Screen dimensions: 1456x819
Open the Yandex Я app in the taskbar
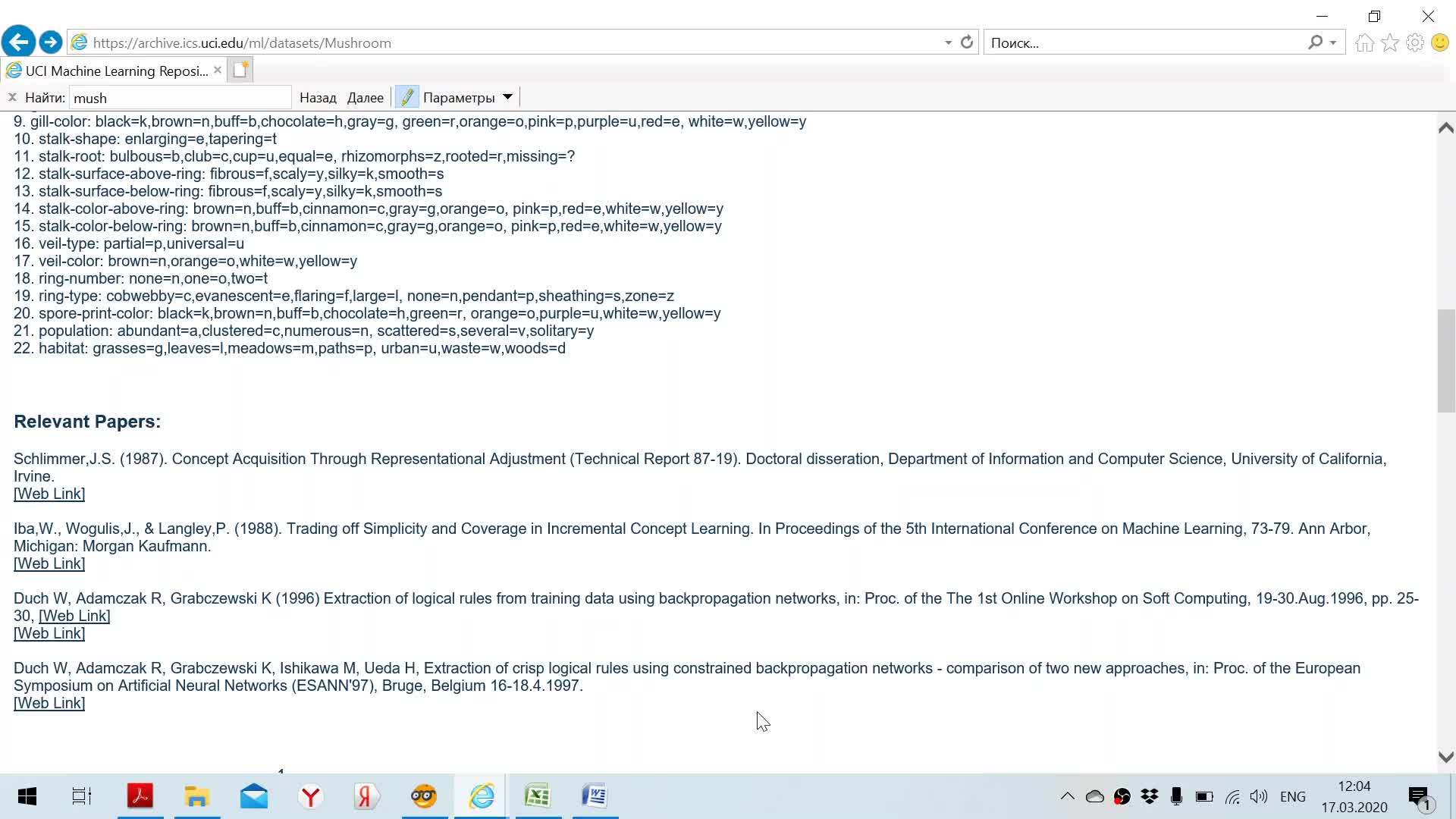[367, 796]
